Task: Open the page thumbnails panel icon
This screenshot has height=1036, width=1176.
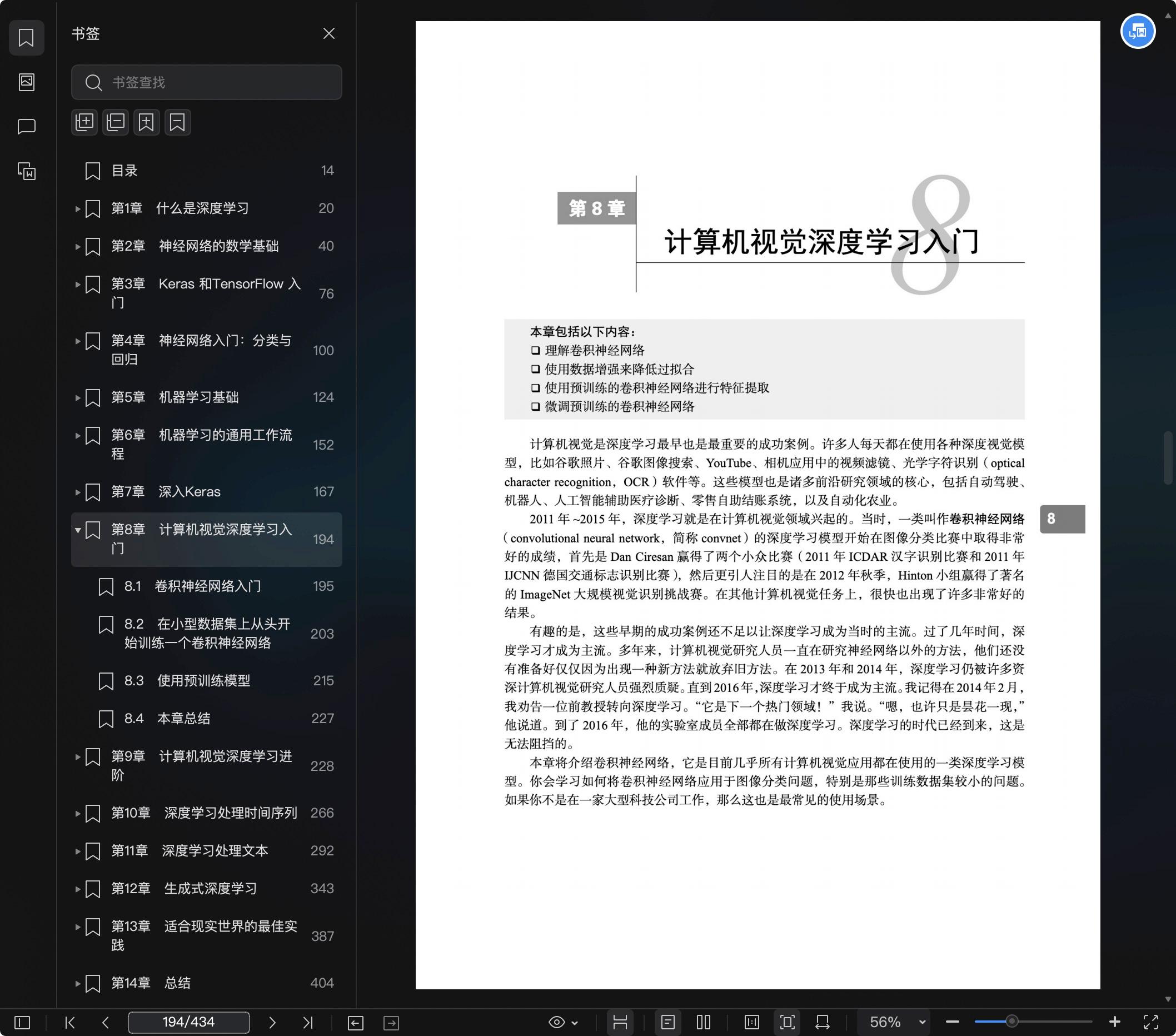Action: click(x=27, y=82)
